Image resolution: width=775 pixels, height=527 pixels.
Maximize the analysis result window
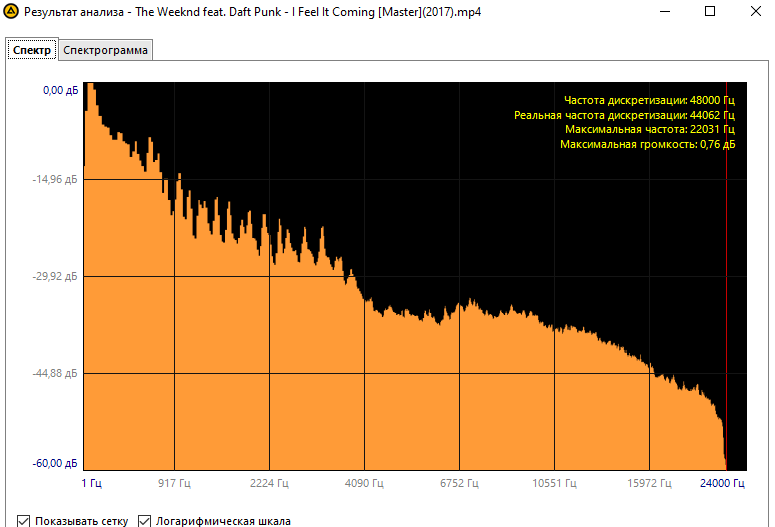coord(710,11)
